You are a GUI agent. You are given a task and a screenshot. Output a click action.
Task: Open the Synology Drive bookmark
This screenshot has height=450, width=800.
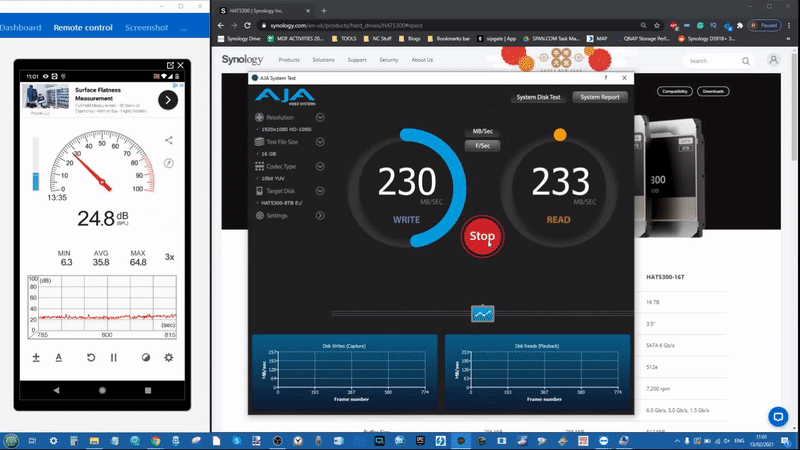click(239, 39)
